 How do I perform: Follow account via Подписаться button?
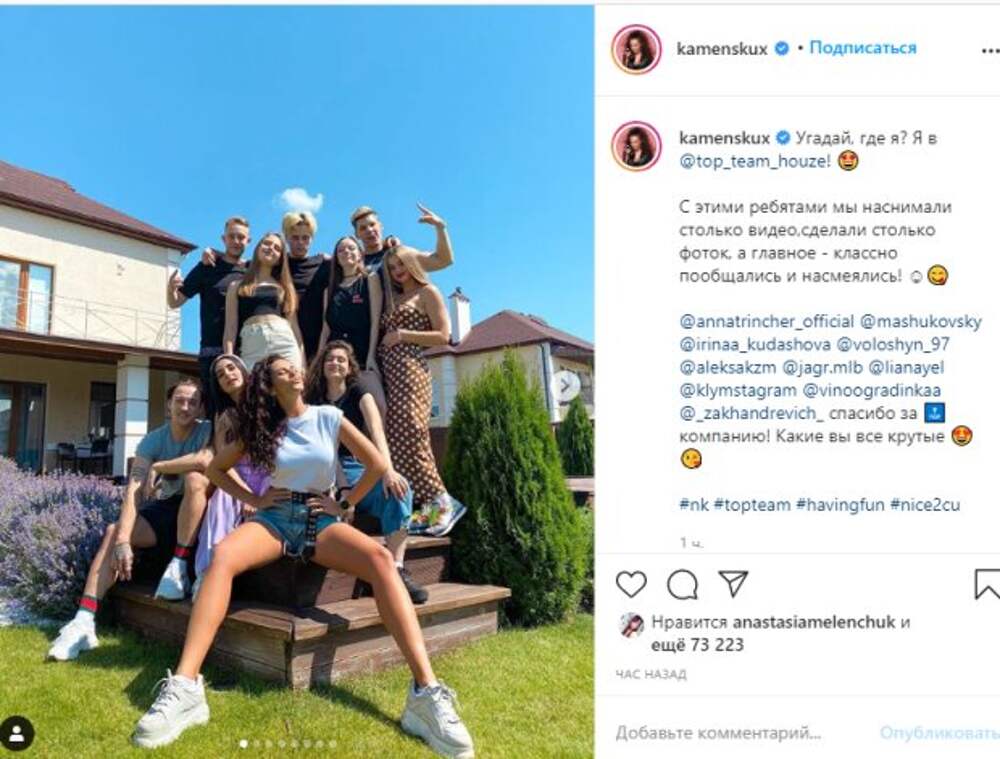pyautogui.click(x=863, y=48)
